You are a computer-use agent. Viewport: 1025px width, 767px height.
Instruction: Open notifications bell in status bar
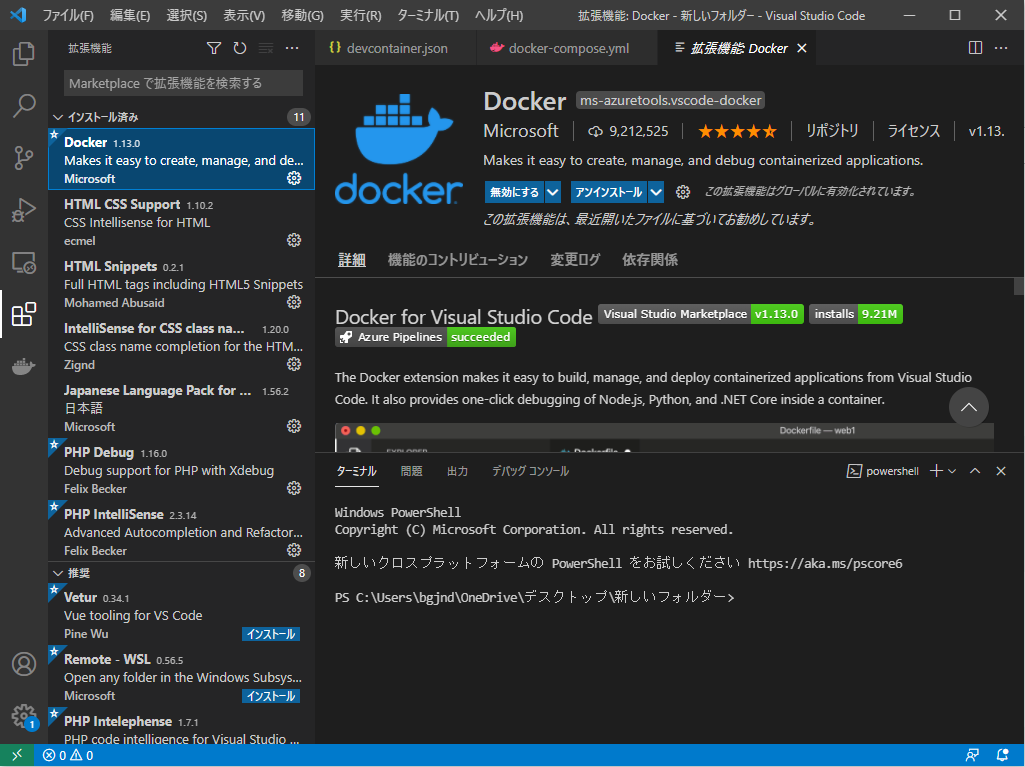tap(1002, 755)
